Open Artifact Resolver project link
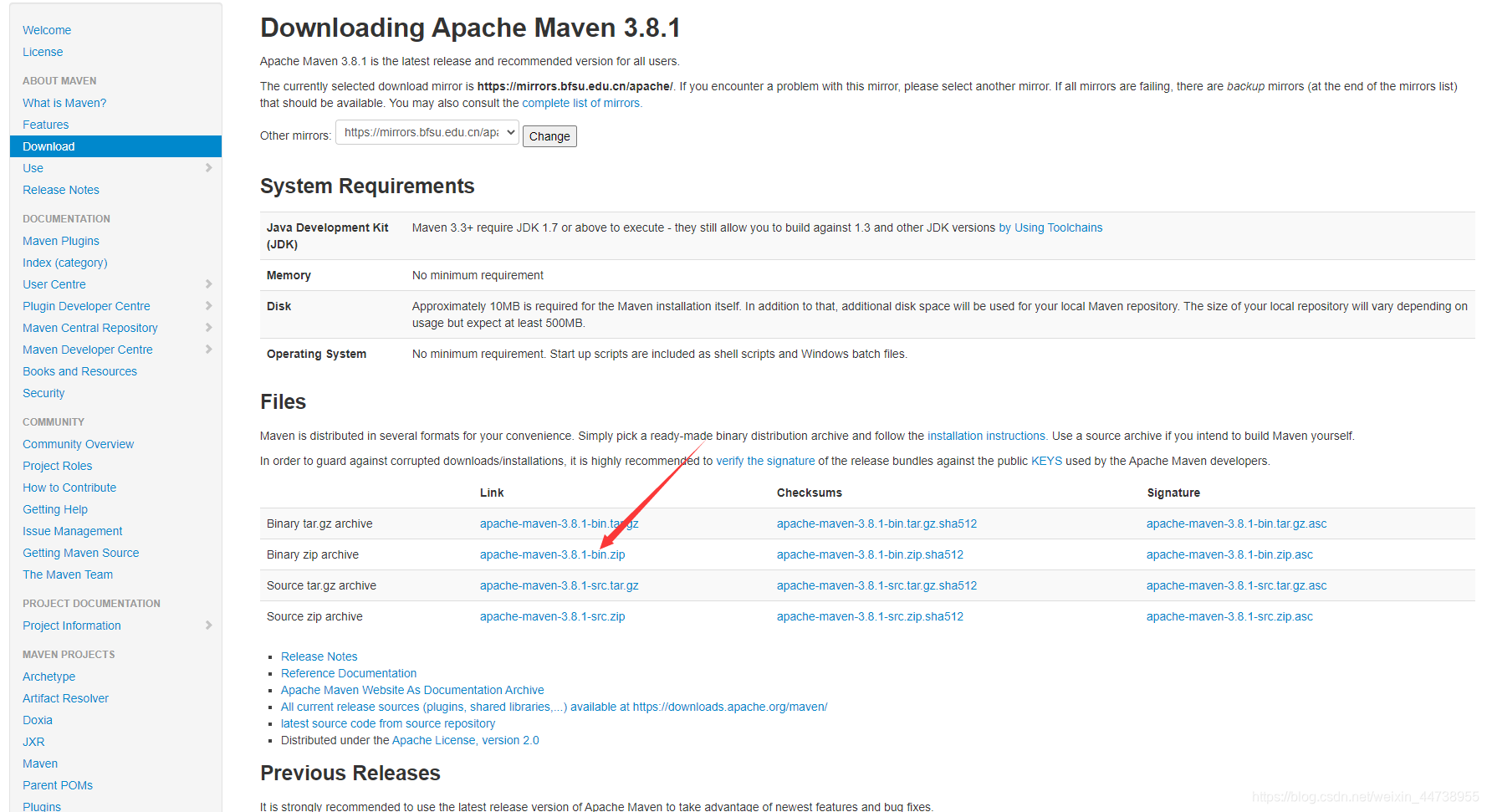1487x812 pixels. (66, 698)
